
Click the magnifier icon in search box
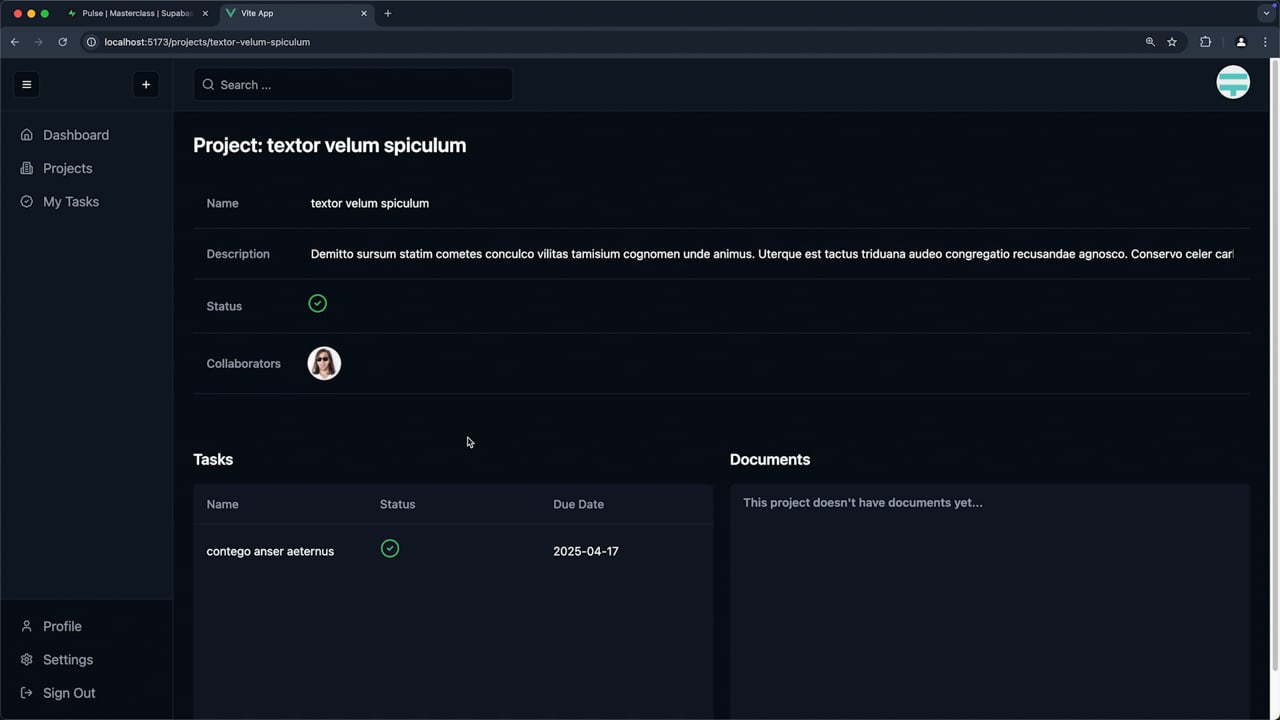[208, 85]
